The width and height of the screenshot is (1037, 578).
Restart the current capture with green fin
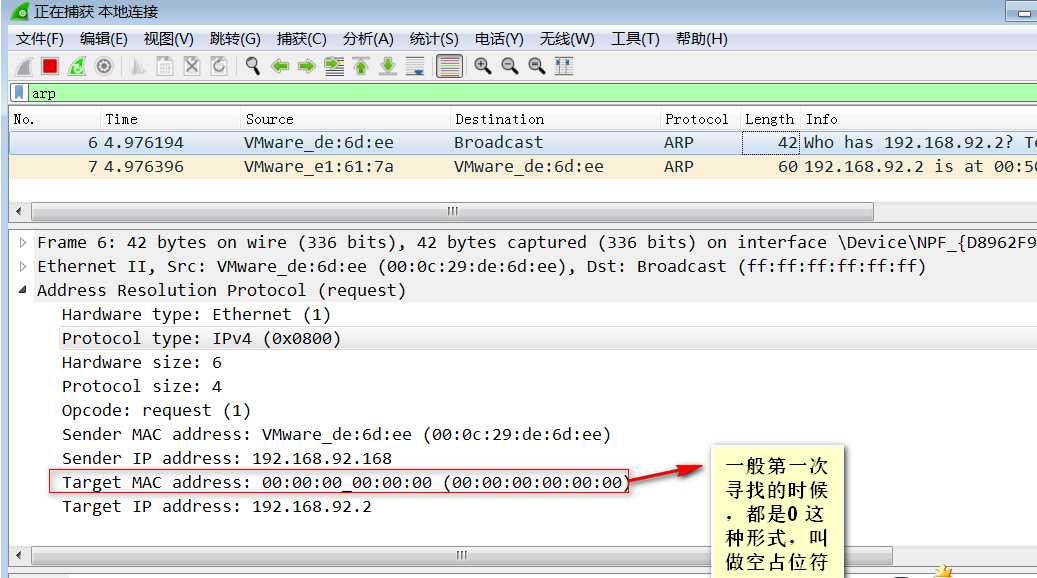[x=77, y=66]
